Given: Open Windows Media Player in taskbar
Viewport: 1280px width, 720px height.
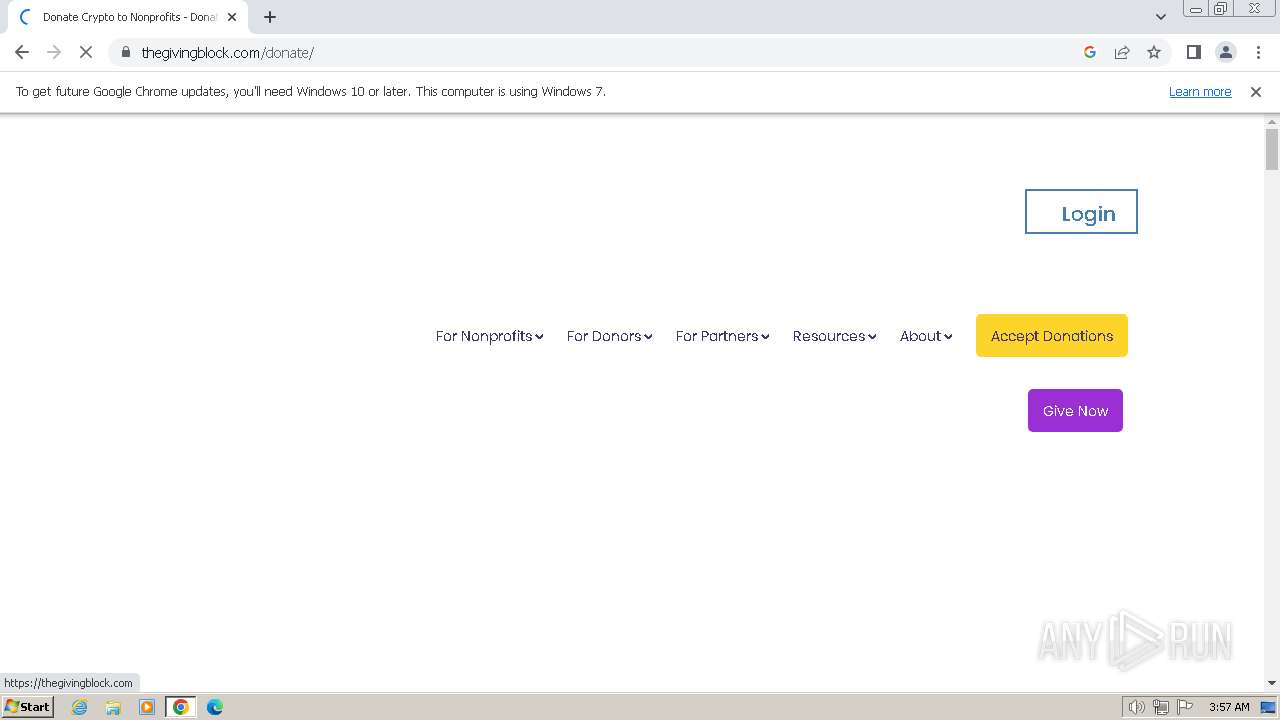Looking at the screenshot, I should coord(147,707).
